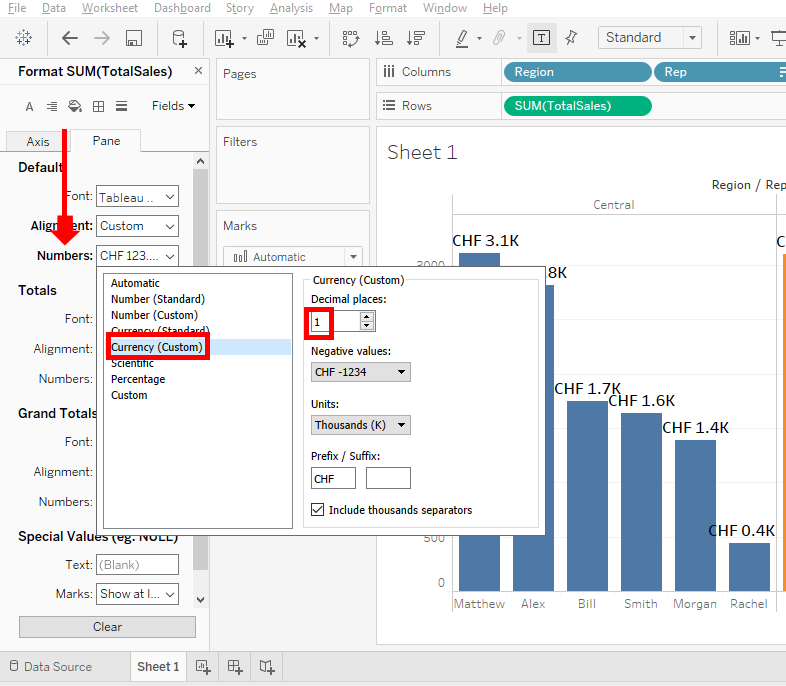Open the Units Thousands (K) dropdown

click(361, 425)
